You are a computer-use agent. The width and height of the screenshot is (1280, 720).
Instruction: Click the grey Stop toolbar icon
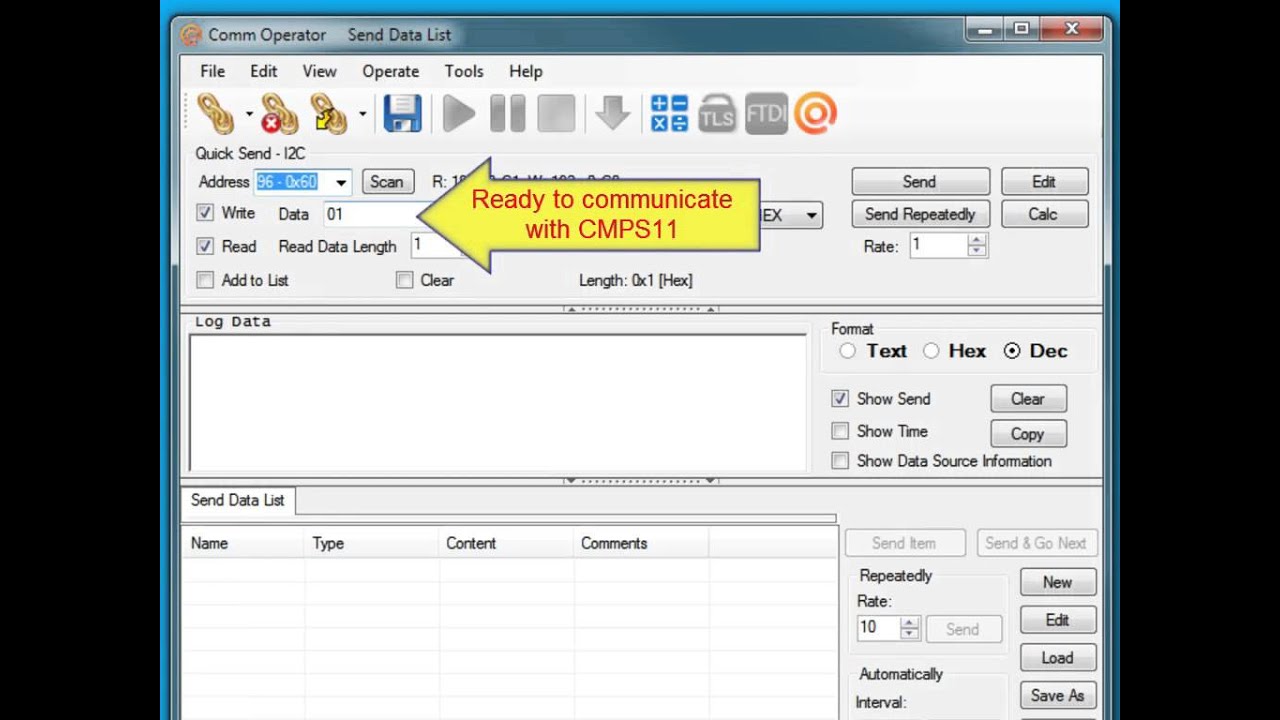556,113
